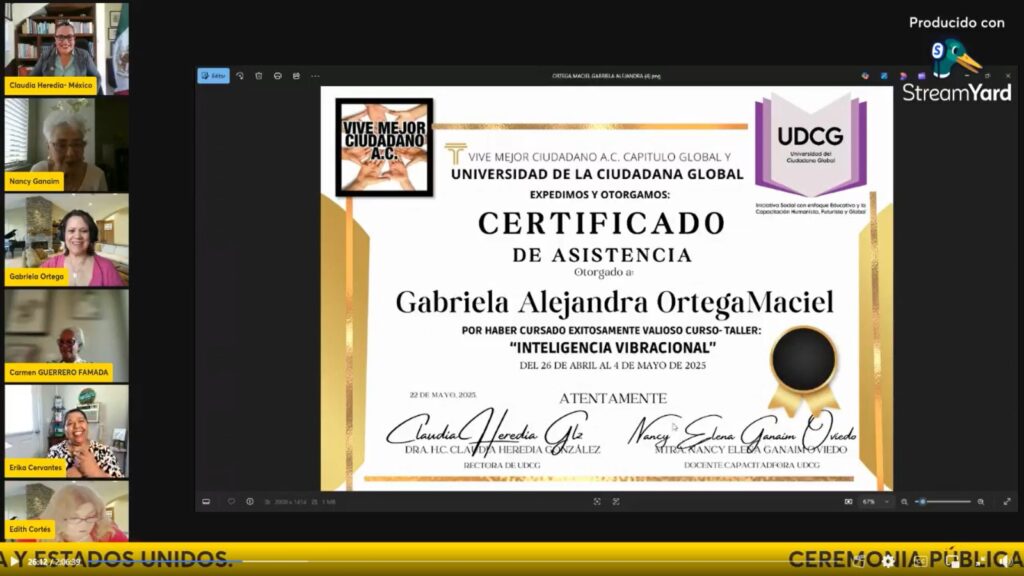The width and height of the screenshot is (1024, 576).
Task: Click the CERTIFICADO heading
Action: 601,223
